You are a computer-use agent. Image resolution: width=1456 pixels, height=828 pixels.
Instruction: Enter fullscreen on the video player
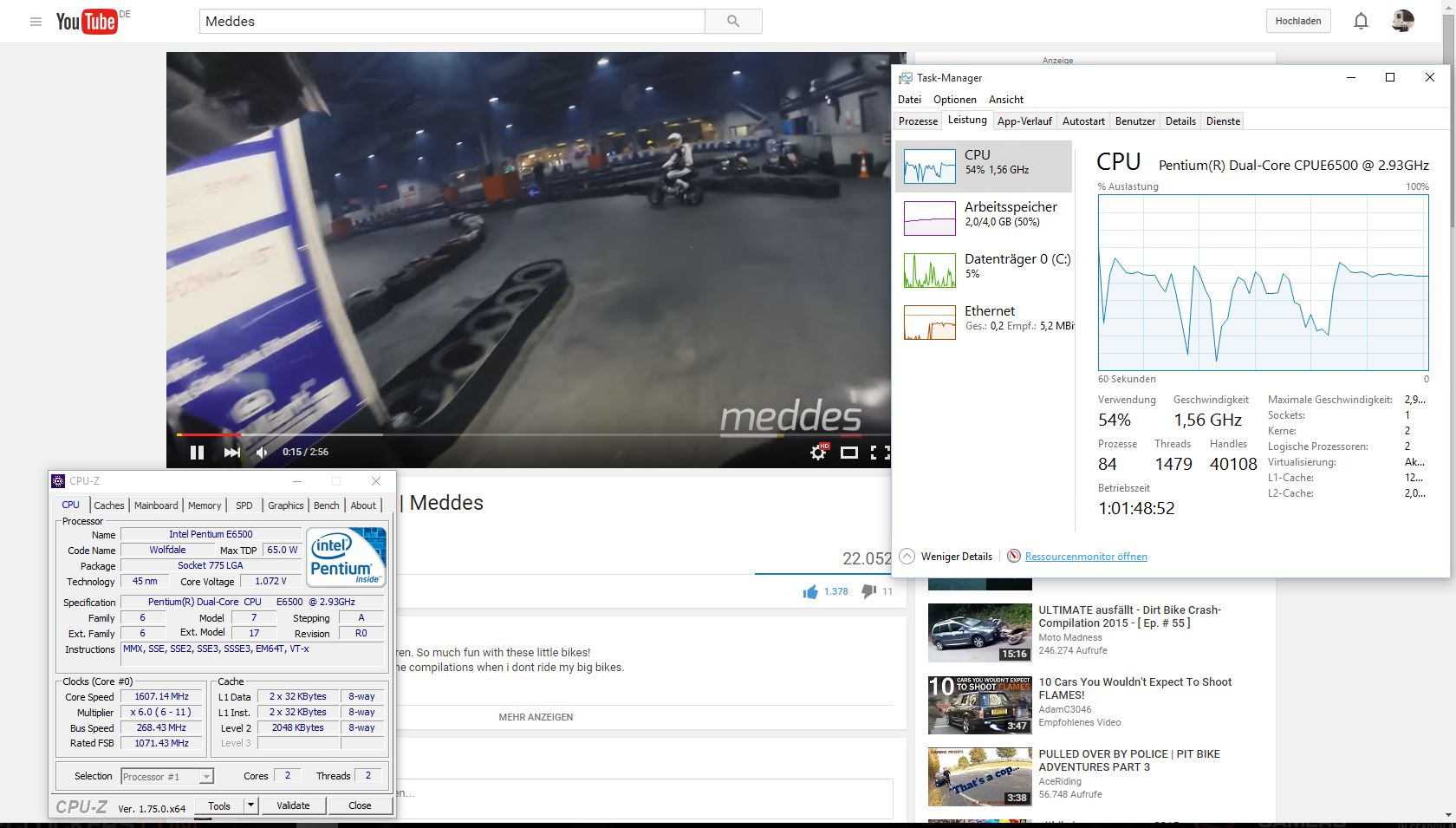point(880,452)
